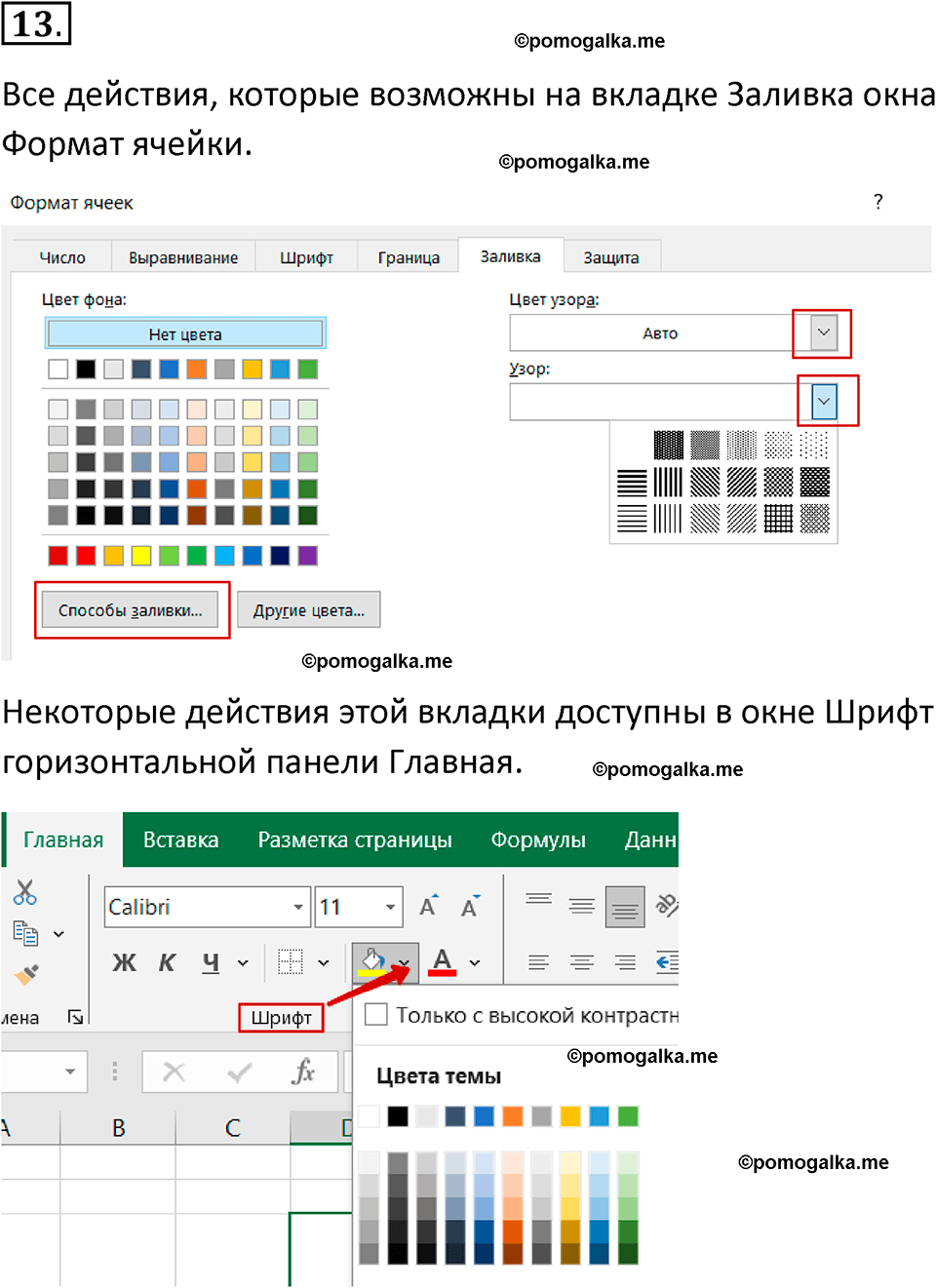Click the fill color paint bucket icon
The height and width of the screenshot is (1288, 936).
(372, 962)
